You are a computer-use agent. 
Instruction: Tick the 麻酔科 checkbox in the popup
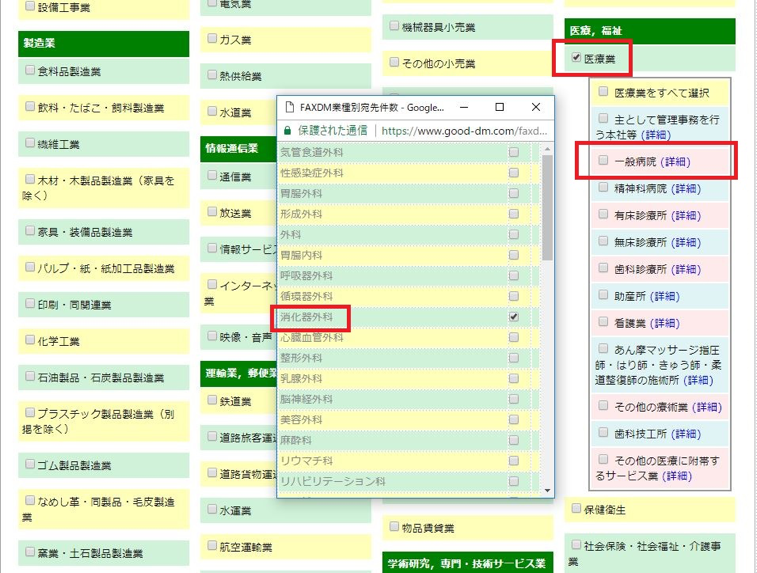click(x=514, y=439)
